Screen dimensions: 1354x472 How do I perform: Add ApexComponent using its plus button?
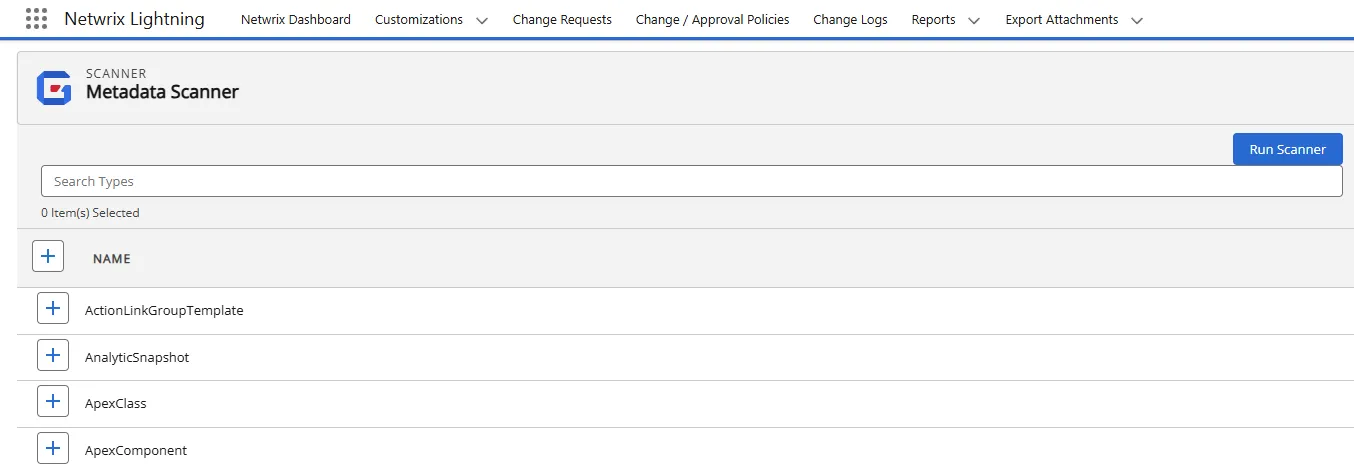[x=53, y=449]
